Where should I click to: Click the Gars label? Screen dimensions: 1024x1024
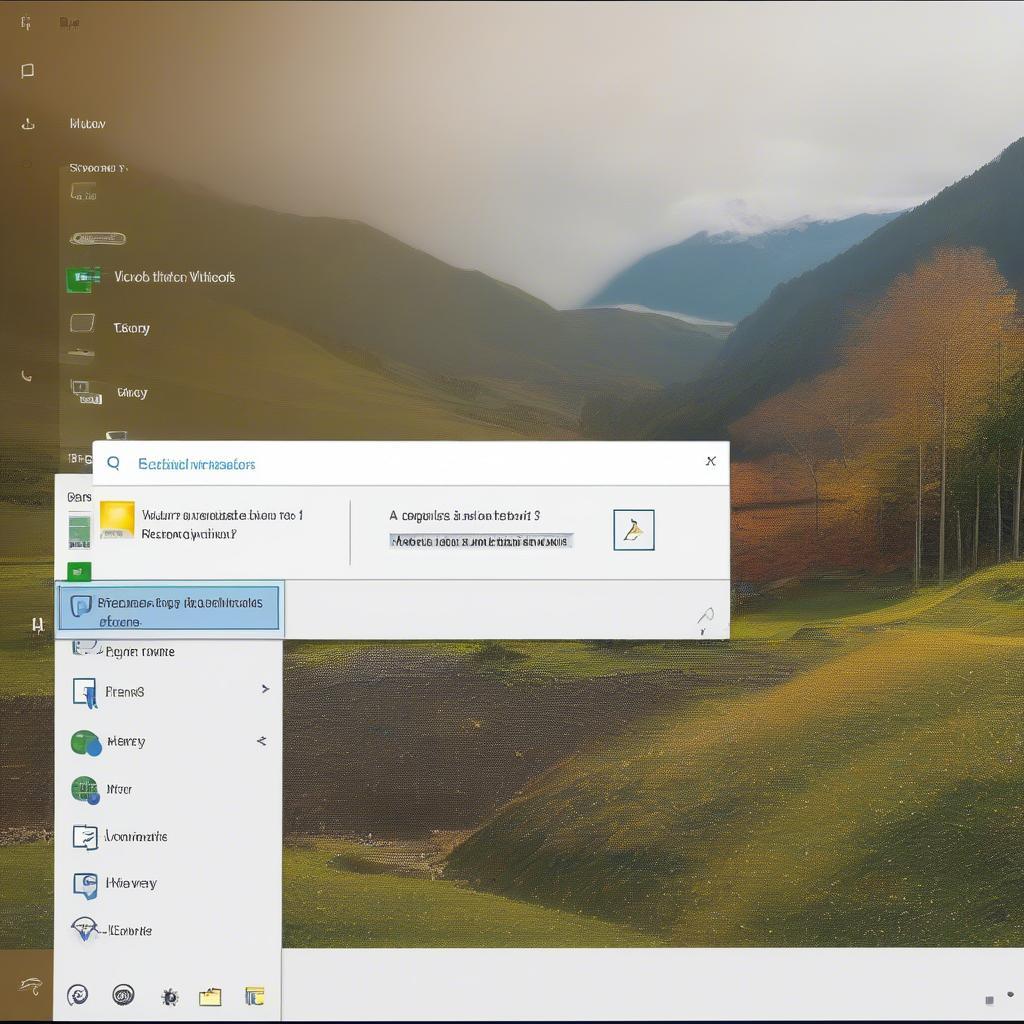click(x=79, y=497)
